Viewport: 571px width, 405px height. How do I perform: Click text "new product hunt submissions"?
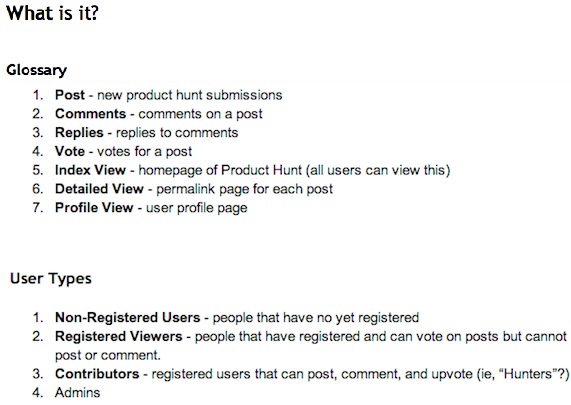[189, 95]
